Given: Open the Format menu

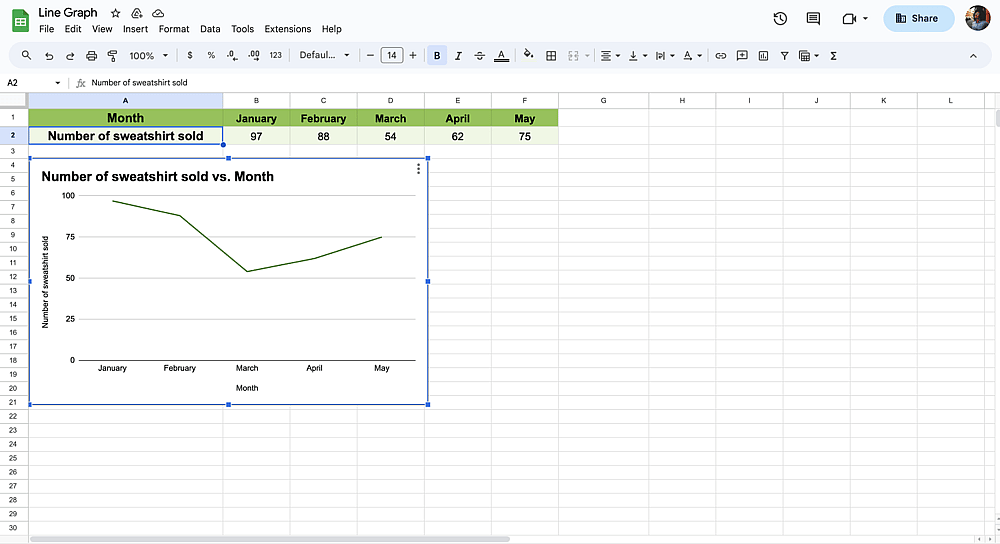Looking at the screenshot, I should [x=174, y=29].
